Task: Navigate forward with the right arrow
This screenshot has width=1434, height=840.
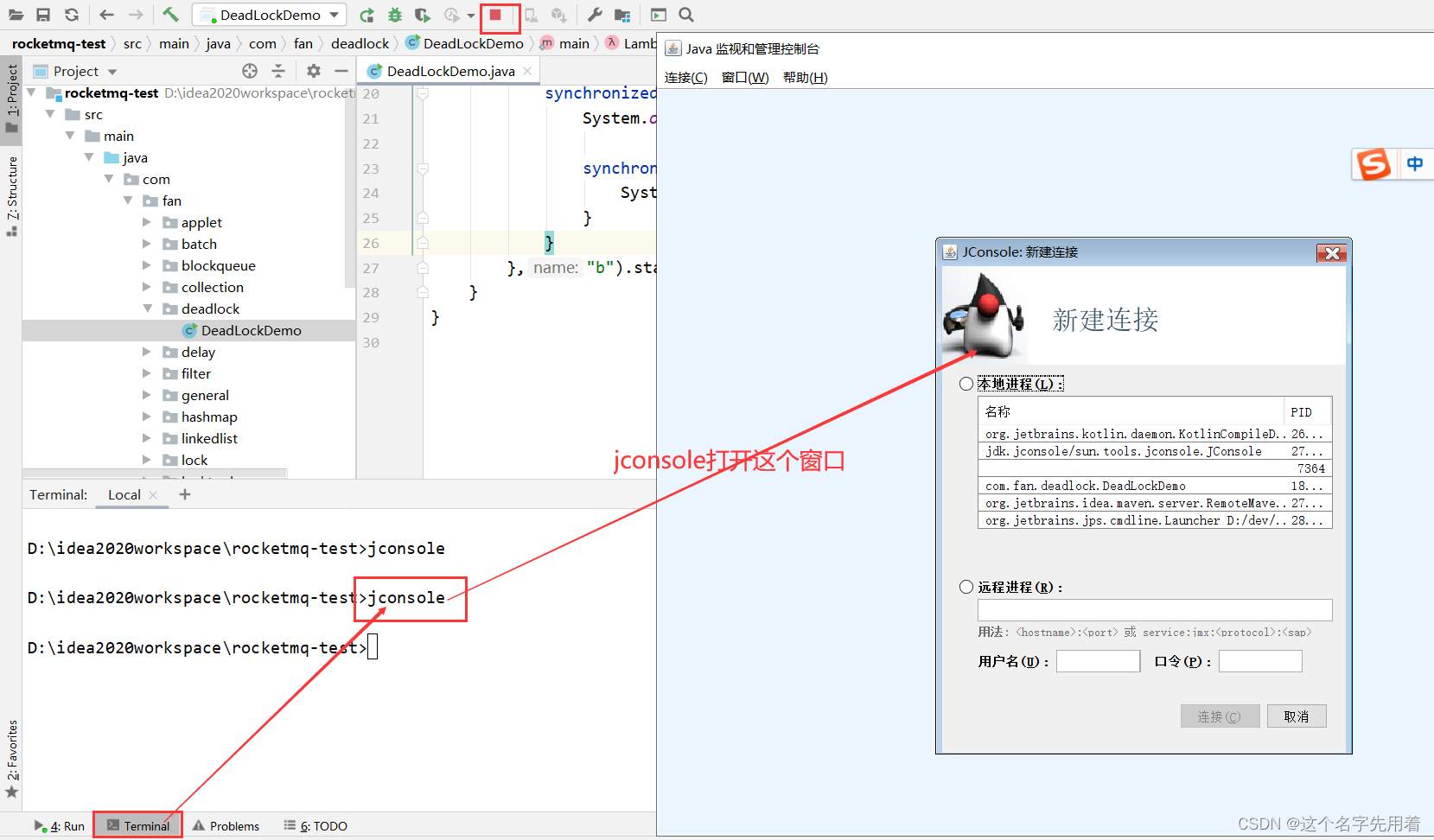Action: tap(136, 15)
